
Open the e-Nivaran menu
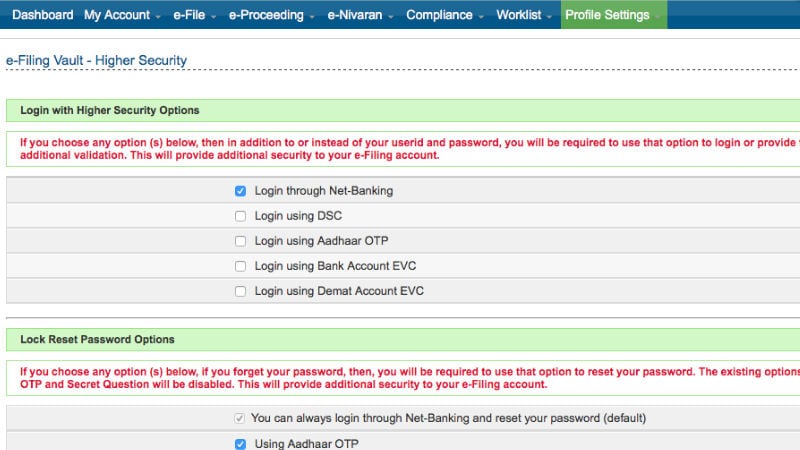click(x=360, y=15)
